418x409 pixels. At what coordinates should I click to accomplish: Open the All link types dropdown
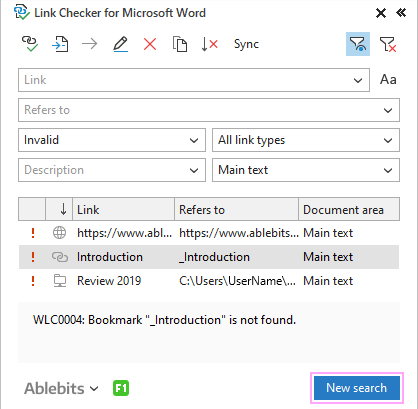coord(306,140)
